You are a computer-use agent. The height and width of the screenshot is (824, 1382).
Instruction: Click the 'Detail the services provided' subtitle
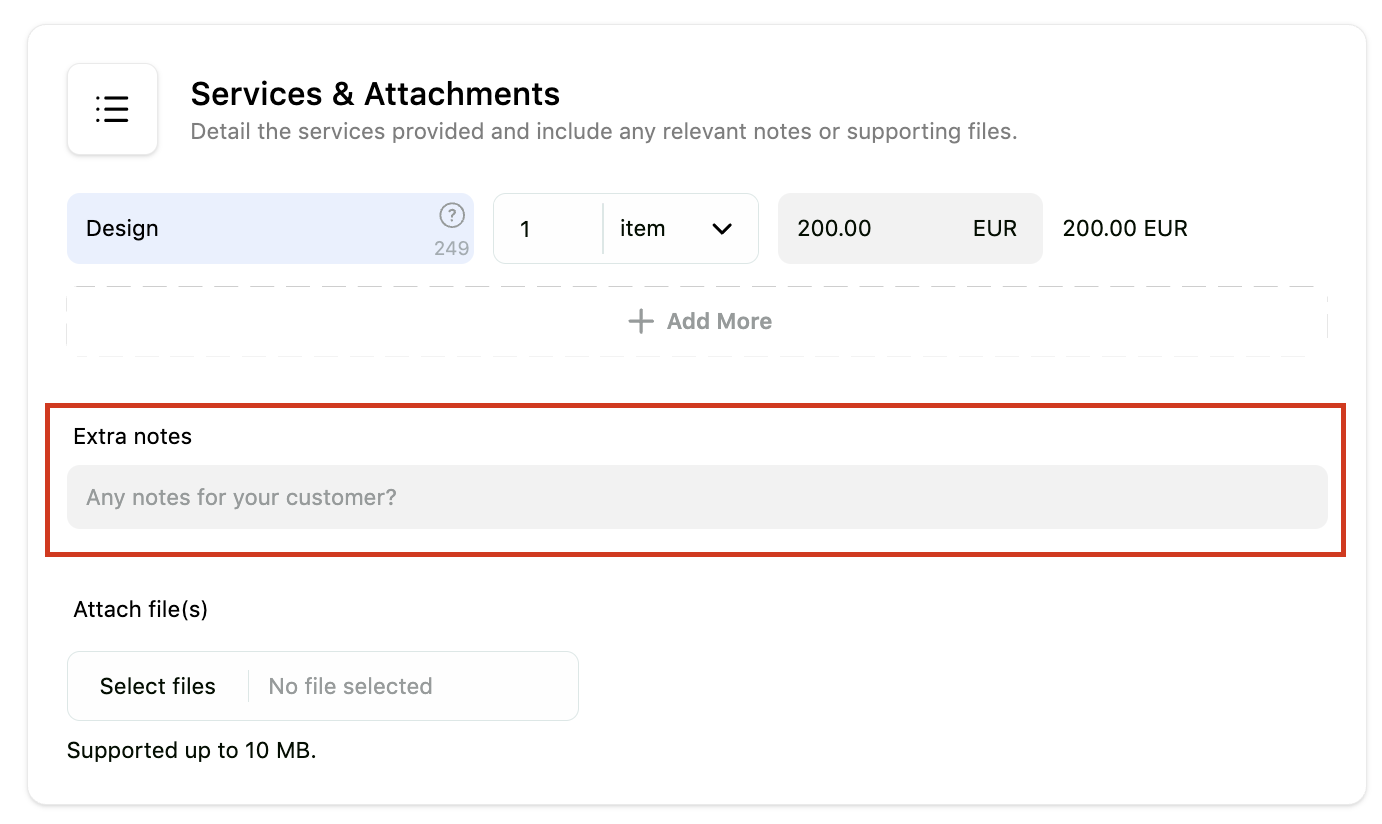coord(604,131)
